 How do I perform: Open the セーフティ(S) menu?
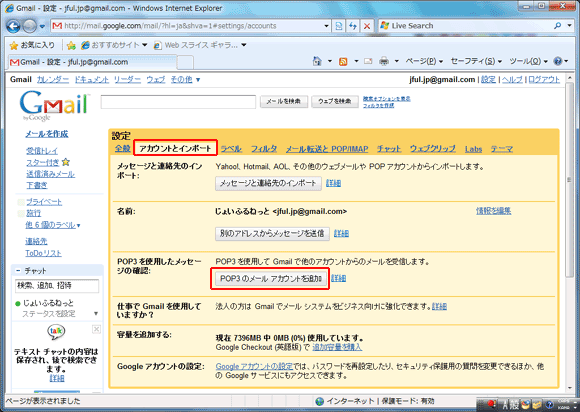pos(476,61)
